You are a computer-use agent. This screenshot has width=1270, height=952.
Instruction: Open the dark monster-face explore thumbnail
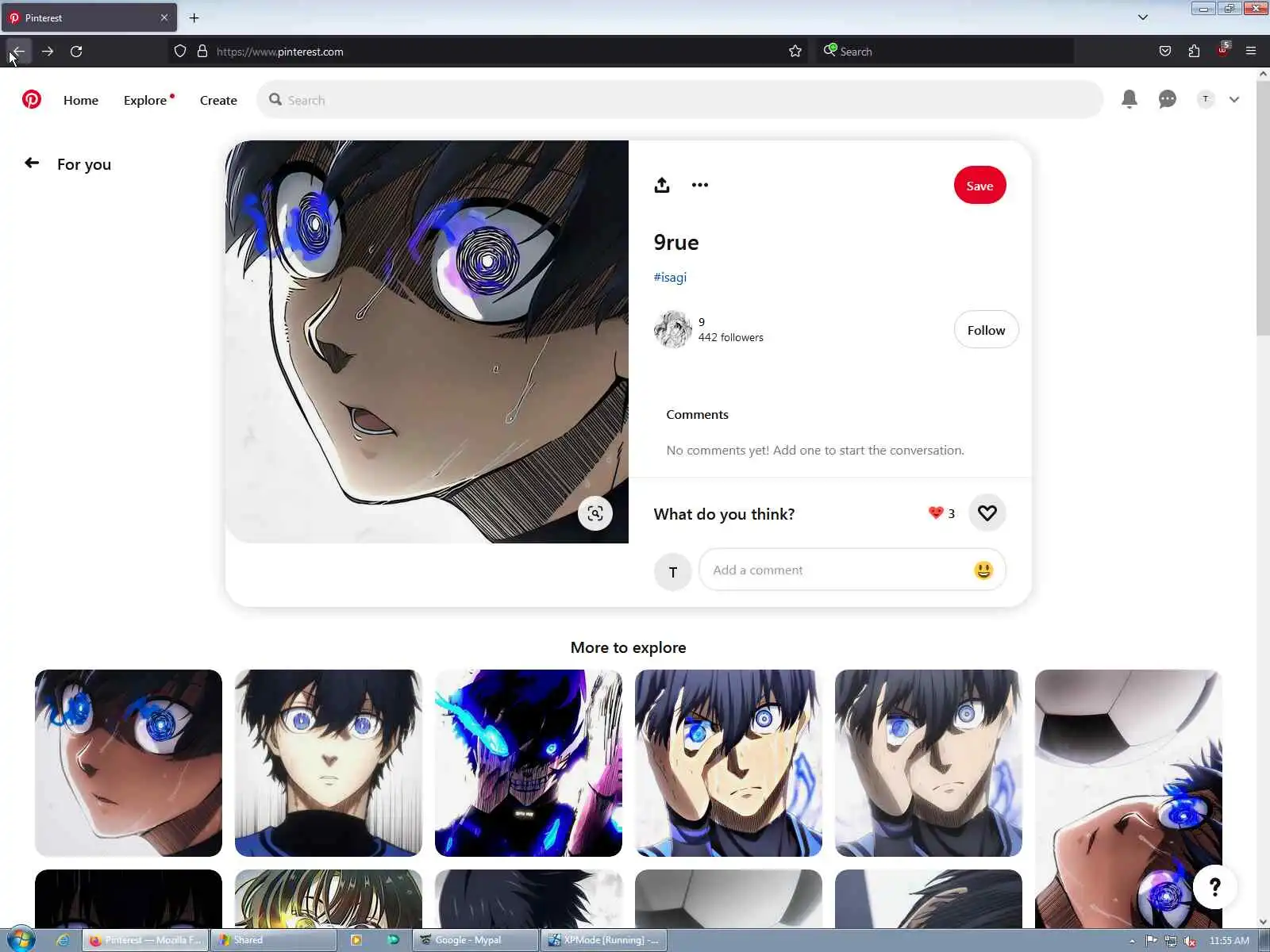point(529,763)
